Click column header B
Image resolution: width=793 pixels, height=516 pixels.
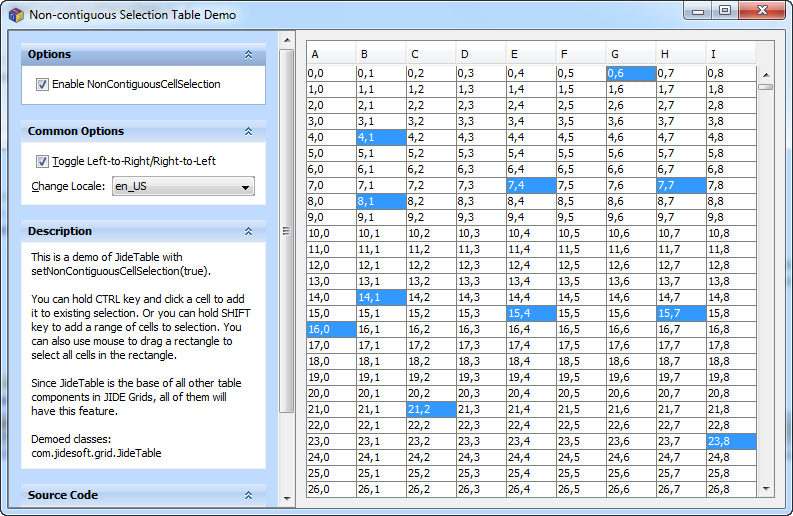[x=381, y=54]
